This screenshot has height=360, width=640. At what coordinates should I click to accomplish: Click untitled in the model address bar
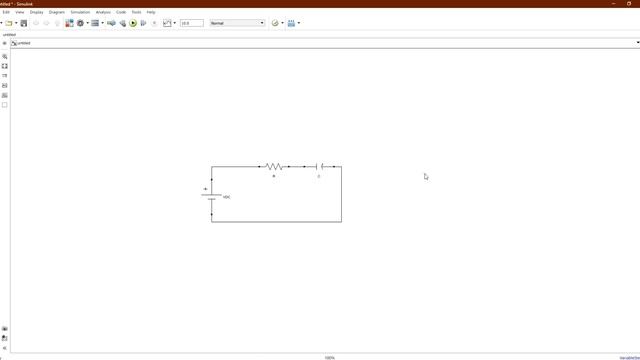click(24, 43)
